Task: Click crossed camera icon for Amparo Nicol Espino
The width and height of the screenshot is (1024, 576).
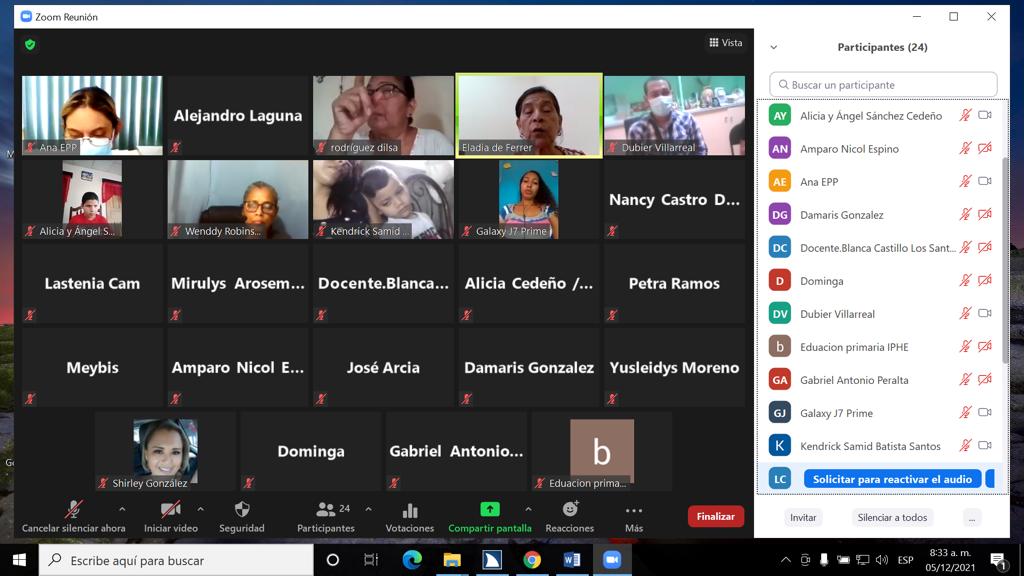Action: [x=985, y=148]
